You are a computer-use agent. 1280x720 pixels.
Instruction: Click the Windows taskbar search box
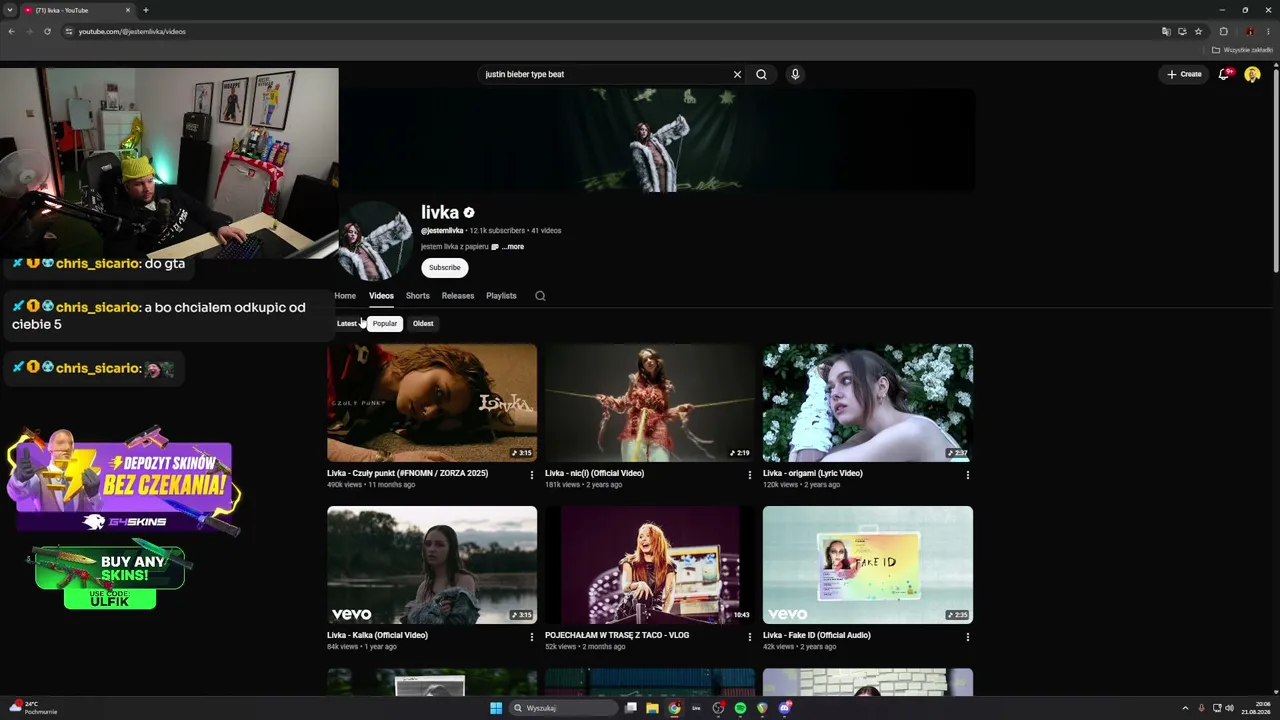563,708
